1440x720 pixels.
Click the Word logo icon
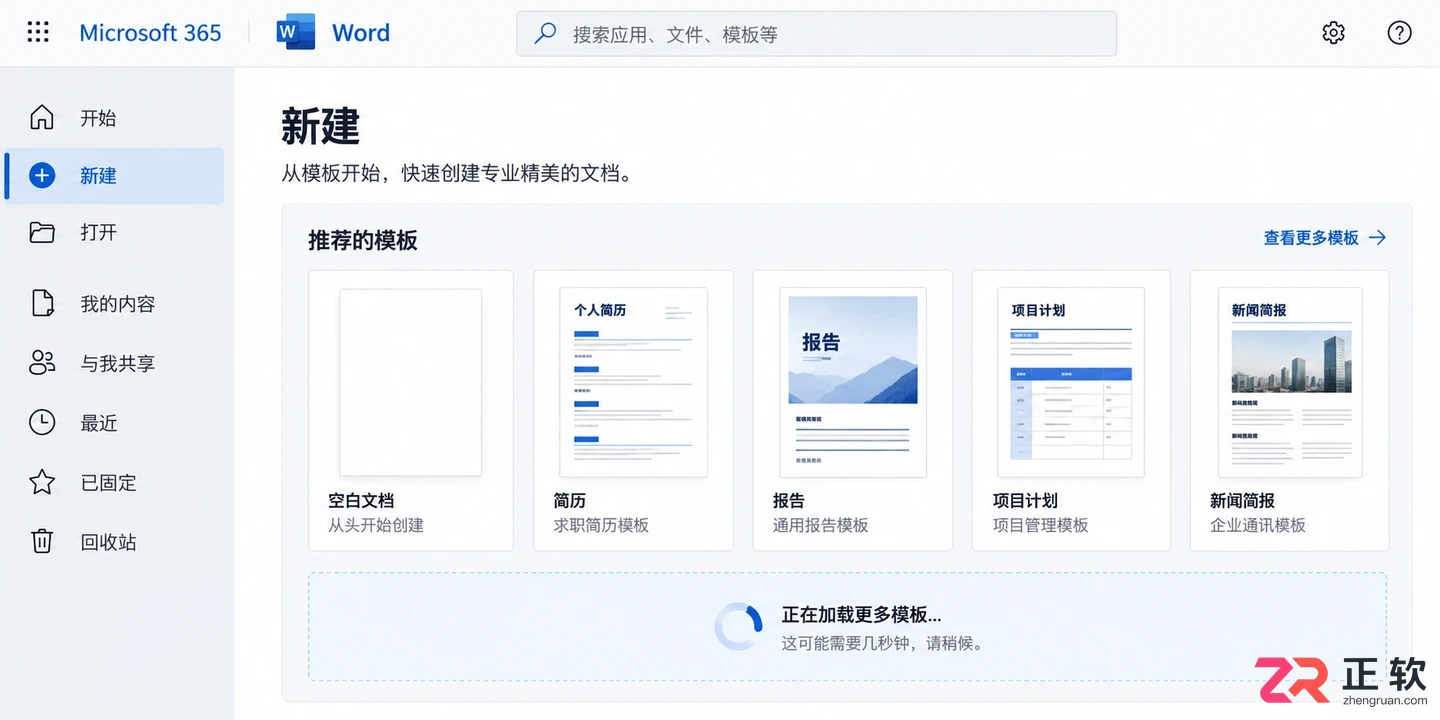coord(296,32)
